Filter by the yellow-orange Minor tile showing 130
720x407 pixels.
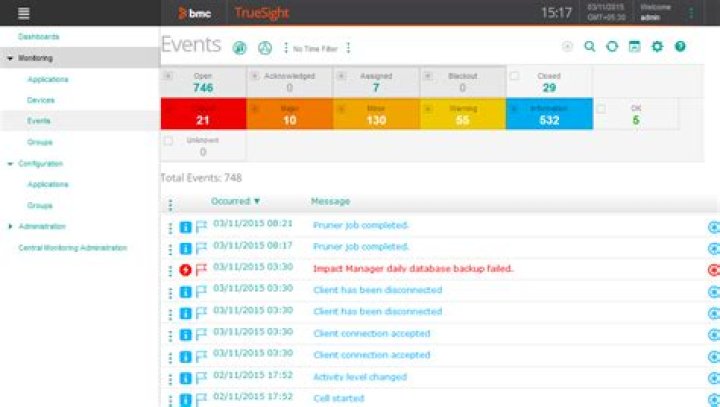[376, 114]
